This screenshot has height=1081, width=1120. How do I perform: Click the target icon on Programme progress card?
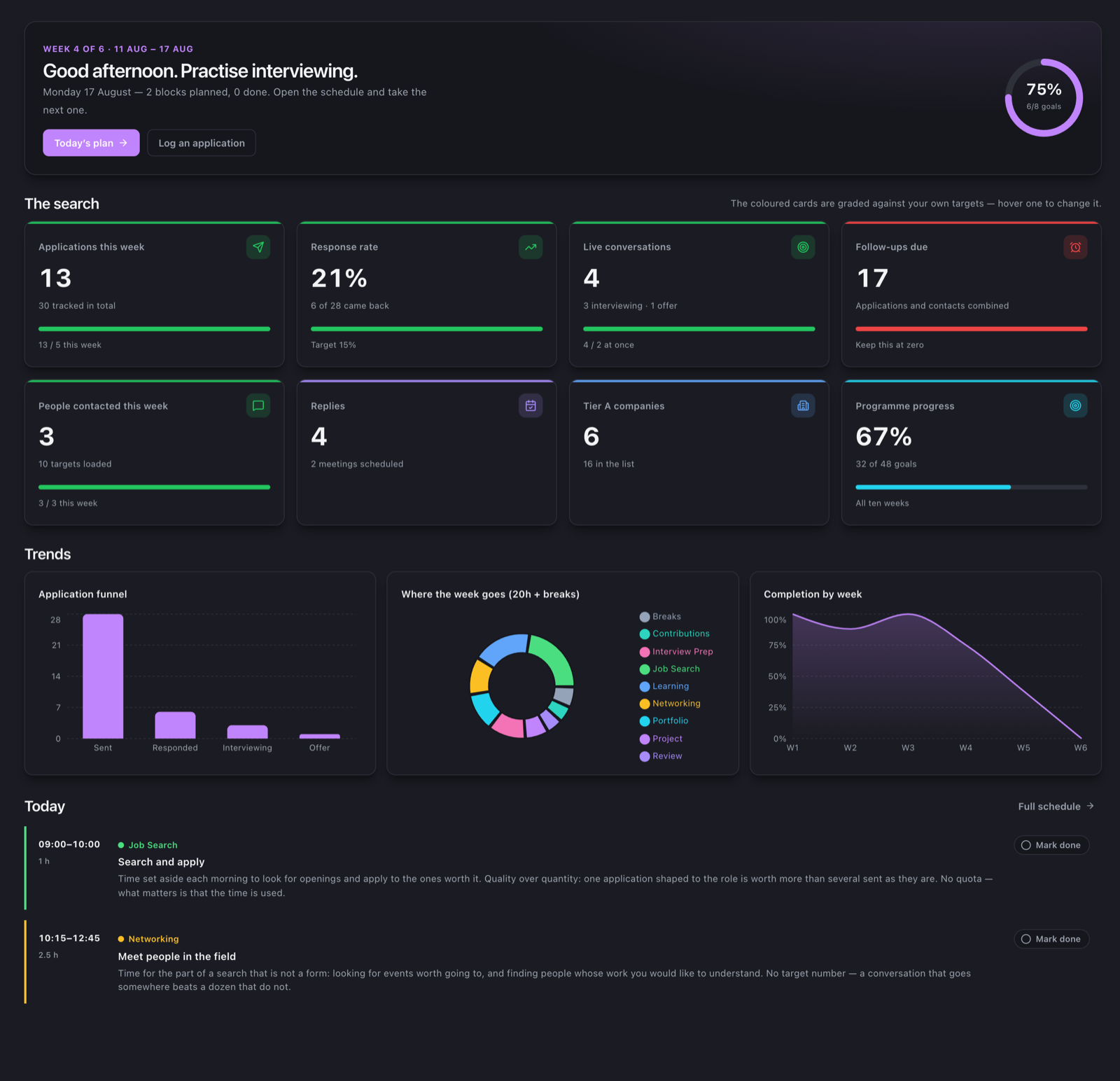click(x=1075, y=405)
